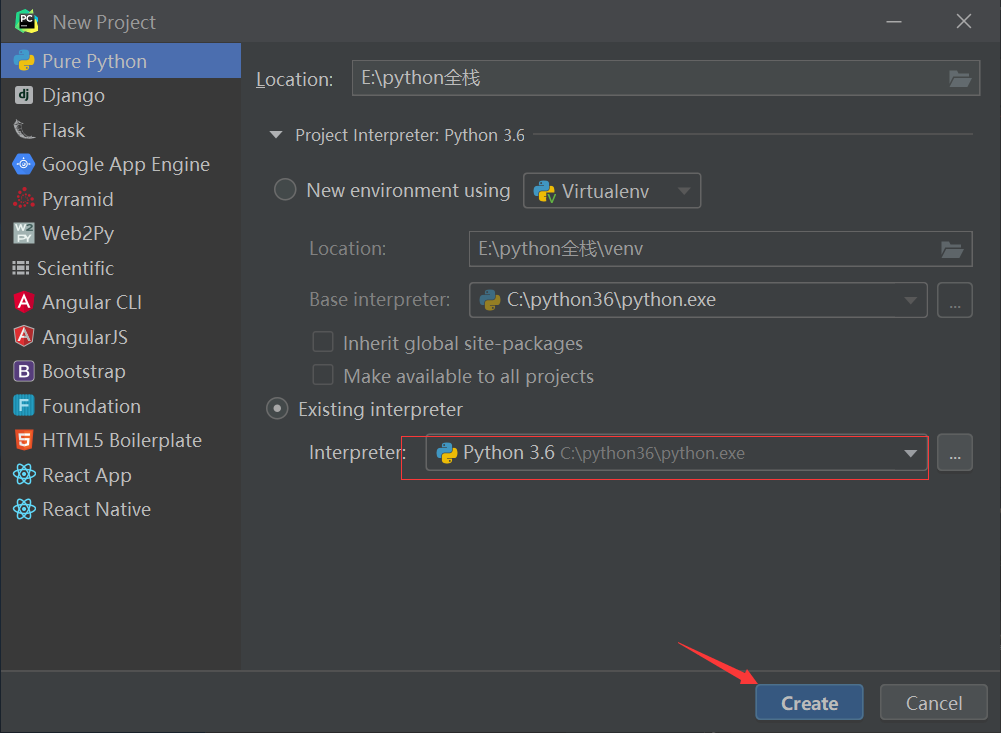Enable Inherit global site-packages checkbox

point(323,343)
